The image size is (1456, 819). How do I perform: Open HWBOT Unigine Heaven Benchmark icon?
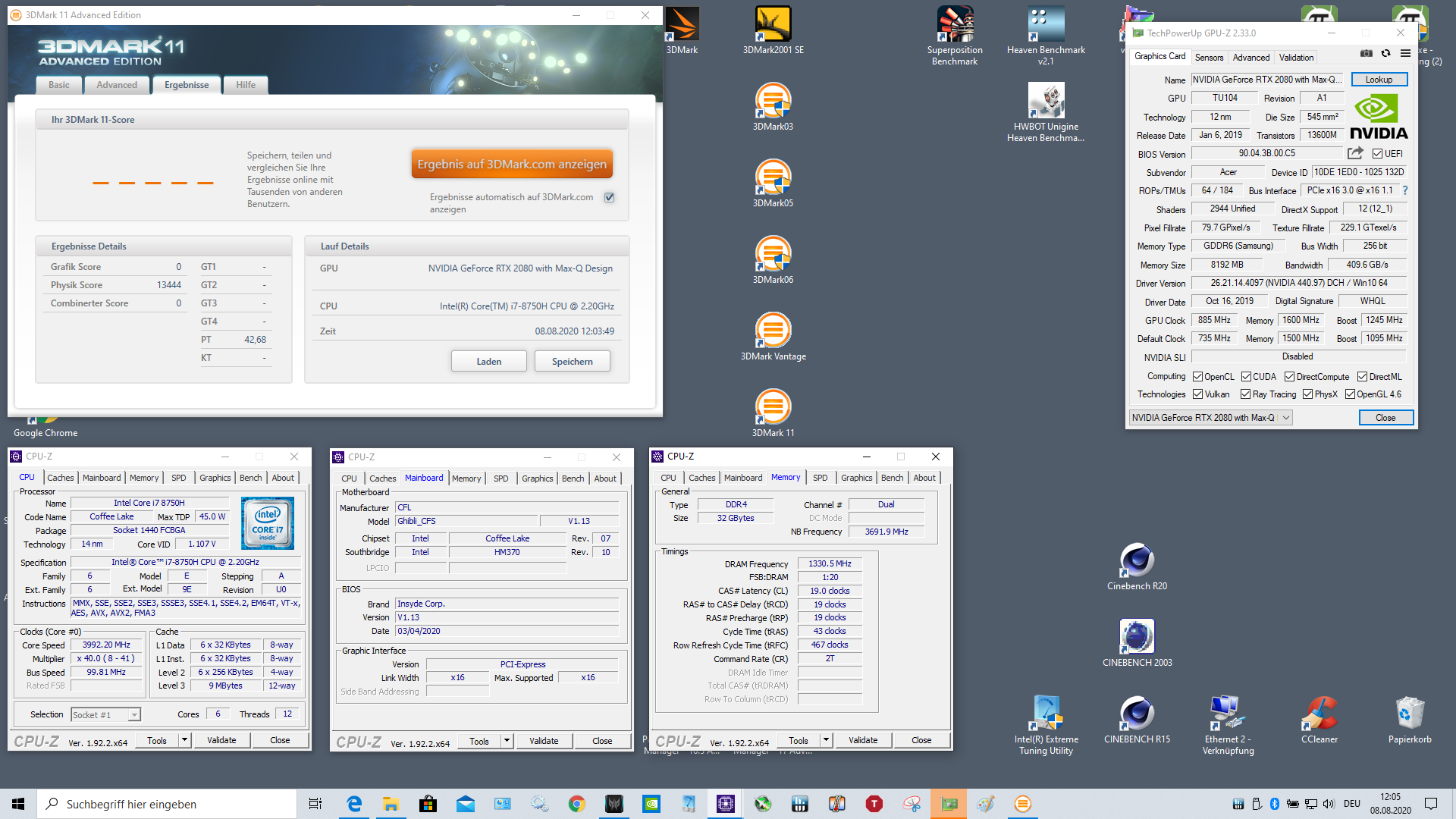click(x=1046, y=112)
